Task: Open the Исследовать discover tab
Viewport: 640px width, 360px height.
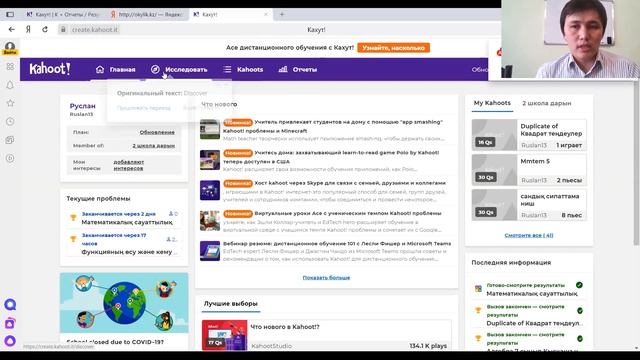Action: point(179,69)
